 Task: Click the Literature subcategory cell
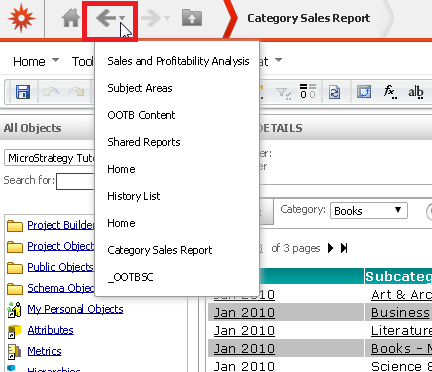[401, 330]
